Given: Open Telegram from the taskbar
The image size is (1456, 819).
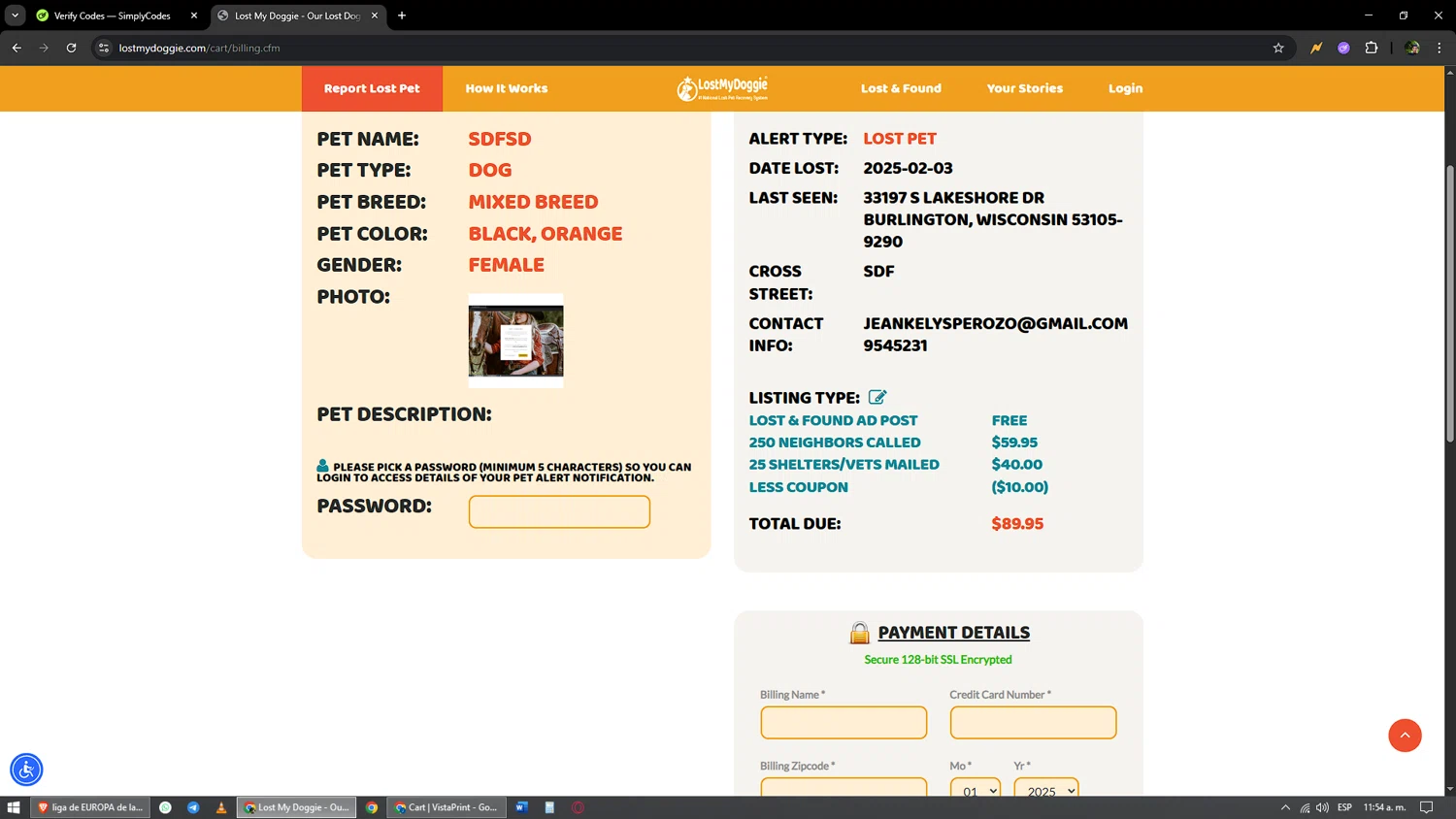Looking at the screenshot, I should (193, 807).
